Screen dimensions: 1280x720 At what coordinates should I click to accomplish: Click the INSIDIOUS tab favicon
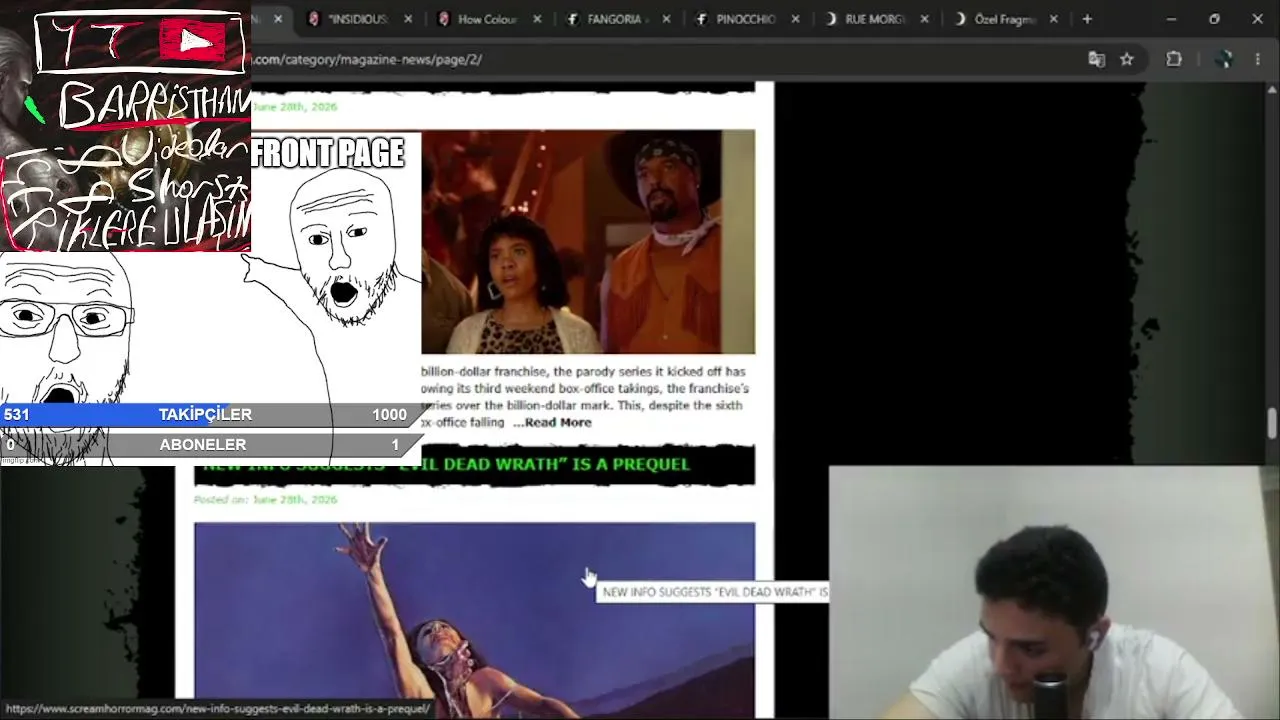[x=315, y=19]
